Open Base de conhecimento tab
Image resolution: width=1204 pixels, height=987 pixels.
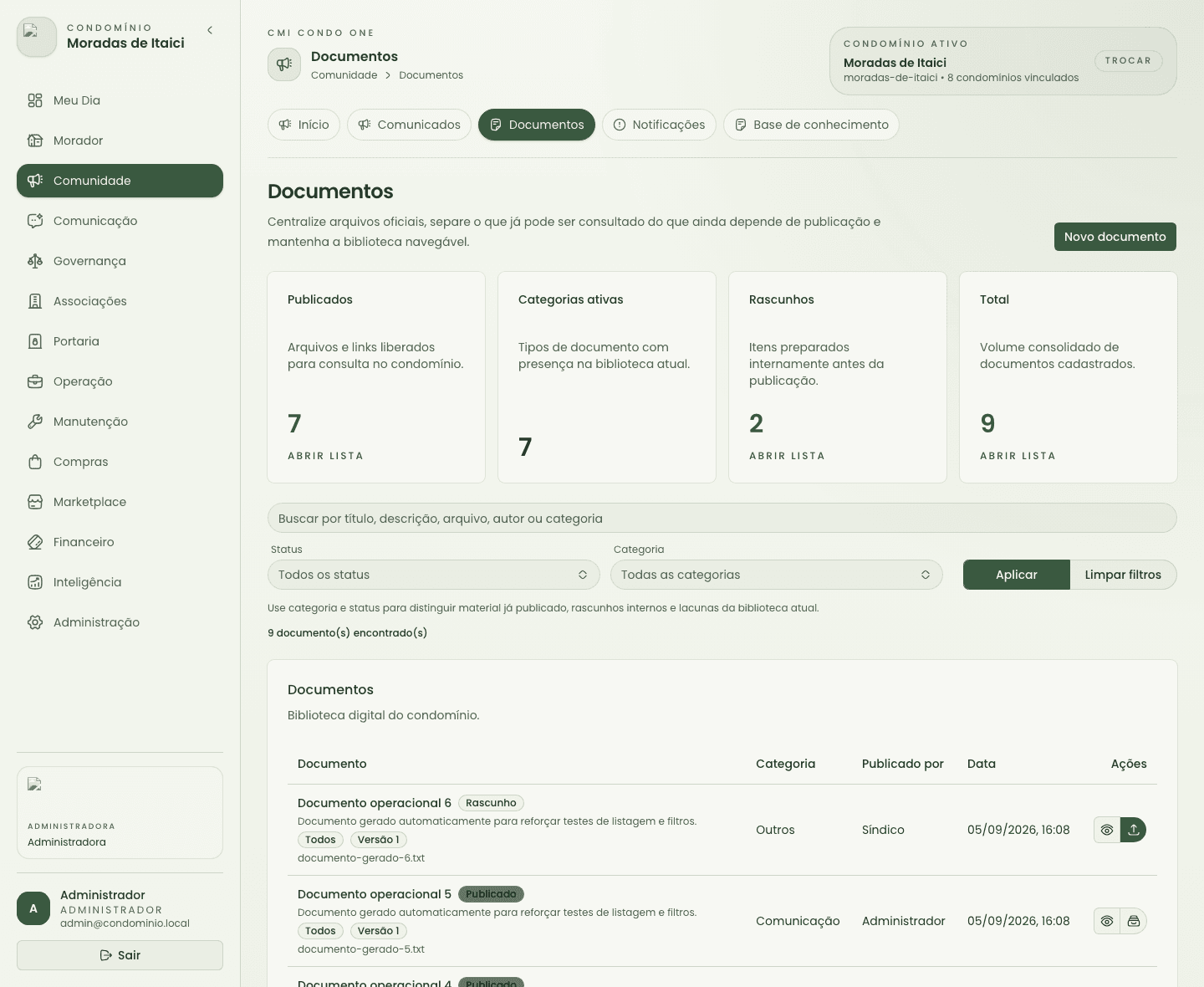click(811, 125)
